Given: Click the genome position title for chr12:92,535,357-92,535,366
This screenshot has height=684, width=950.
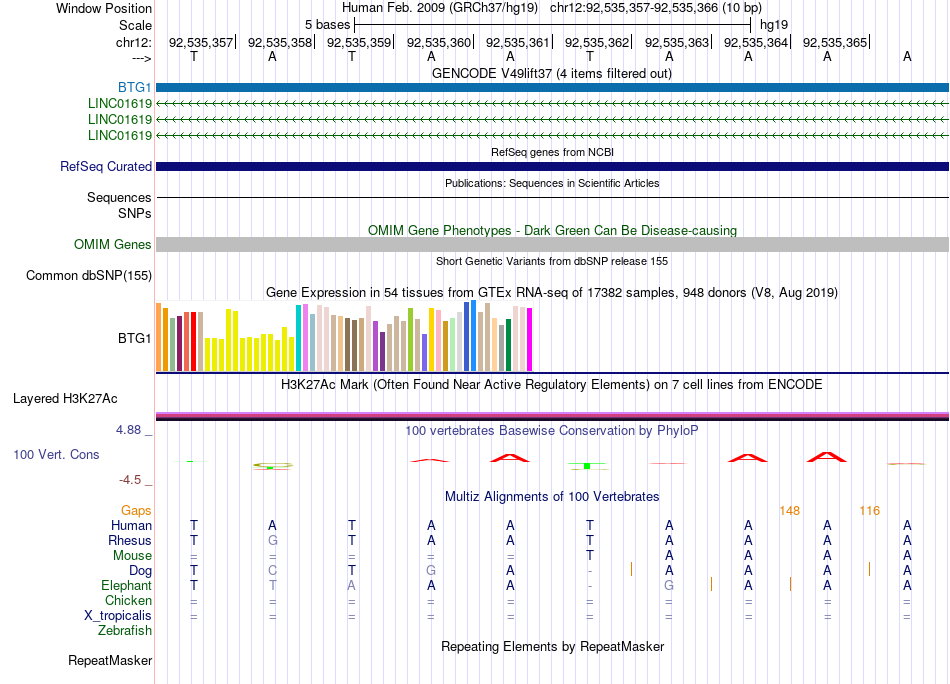Looking at the screenshot, I should coord(552,8).
